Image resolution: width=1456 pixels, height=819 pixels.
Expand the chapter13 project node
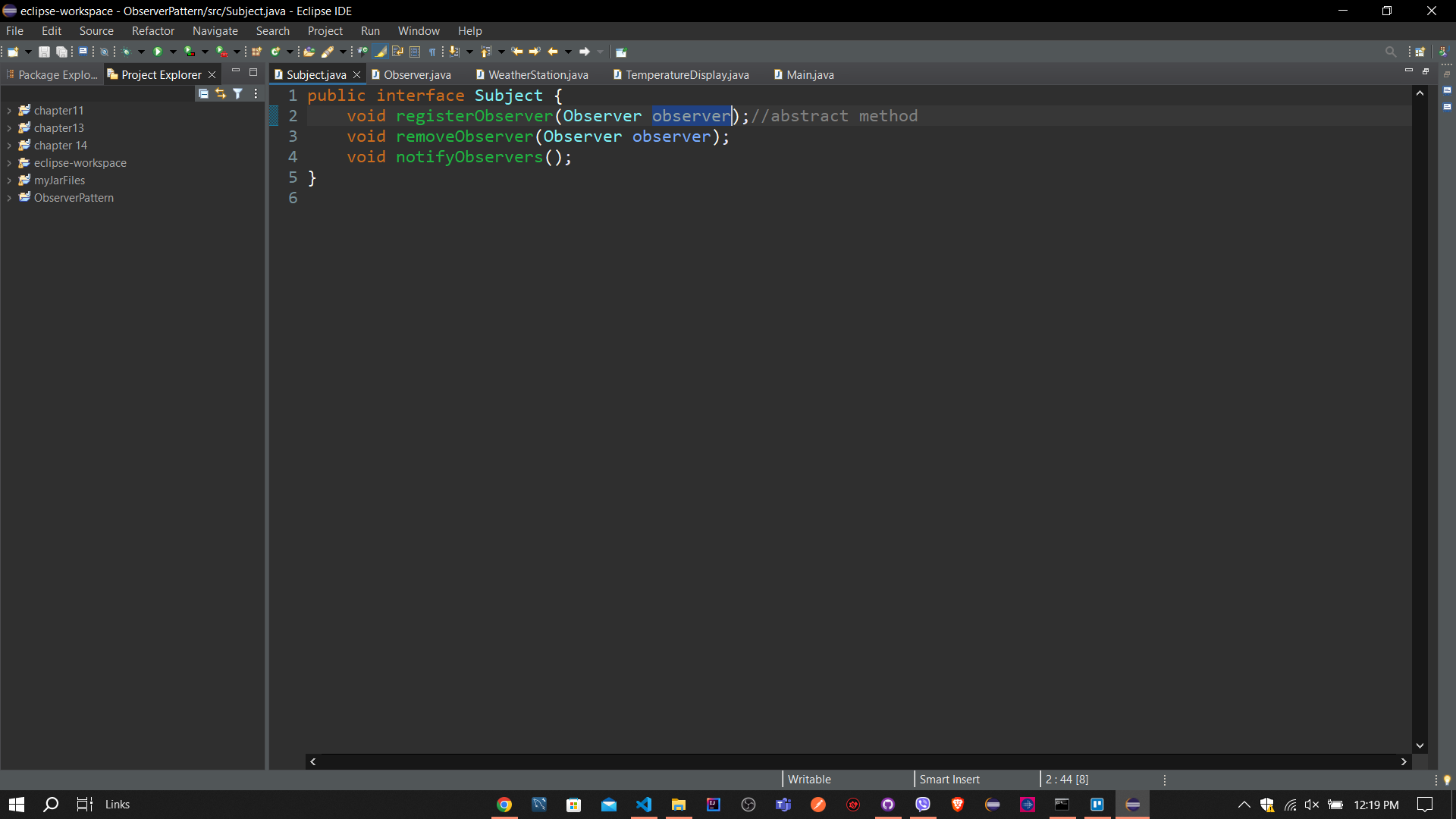pyautogui.click(x=9, y=128)
